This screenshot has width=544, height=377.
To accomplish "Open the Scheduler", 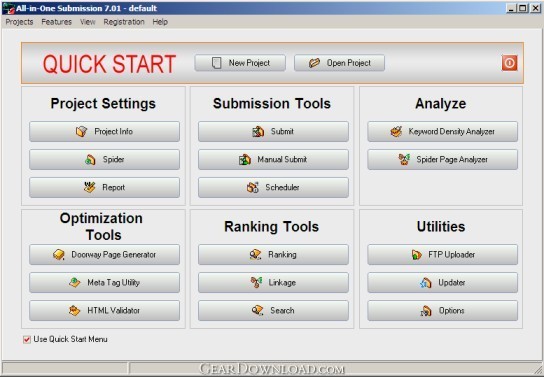I will (273, 187).
